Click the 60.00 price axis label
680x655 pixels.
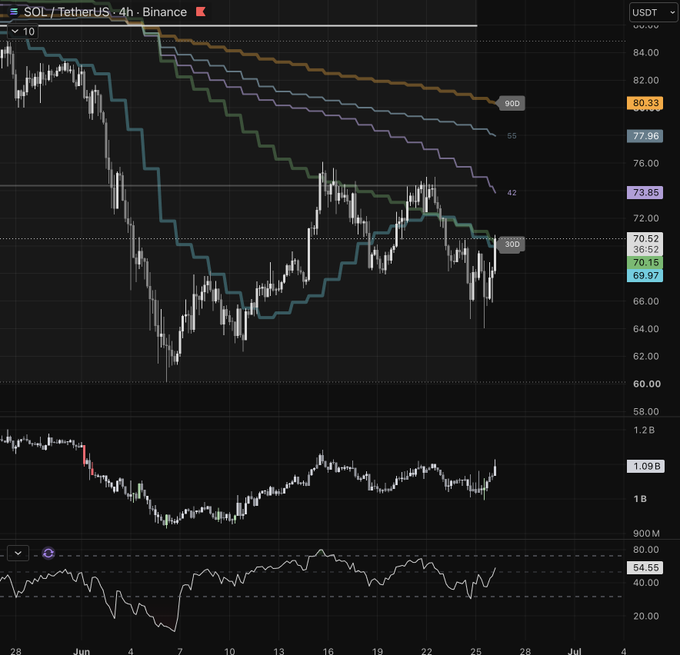(647, 384)
